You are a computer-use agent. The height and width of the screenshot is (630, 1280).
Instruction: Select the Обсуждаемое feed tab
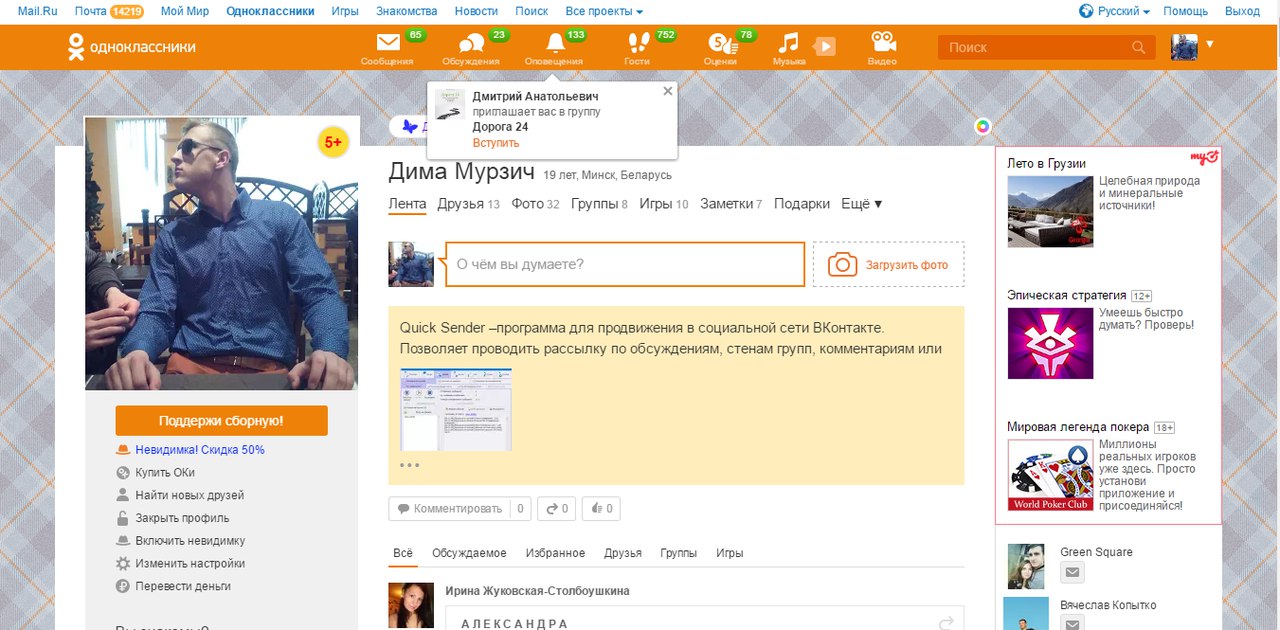469,553
